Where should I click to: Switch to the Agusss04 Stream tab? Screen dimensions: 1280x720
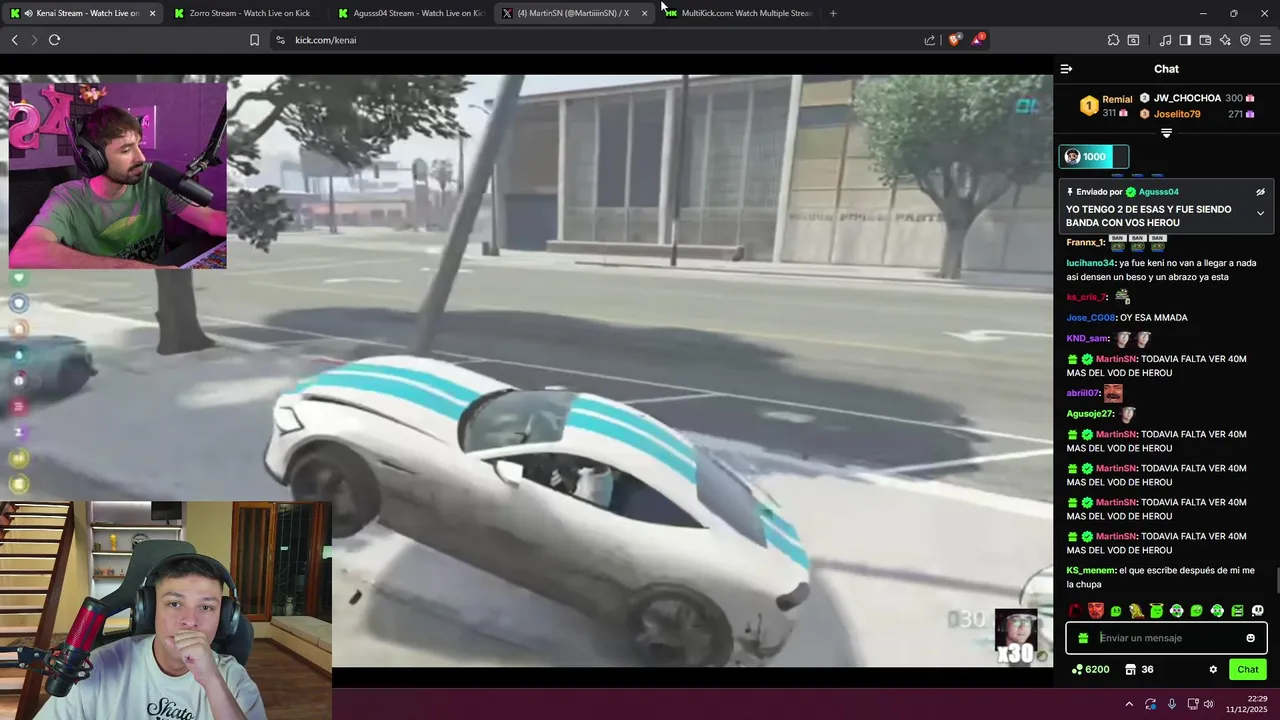[411, 13]
